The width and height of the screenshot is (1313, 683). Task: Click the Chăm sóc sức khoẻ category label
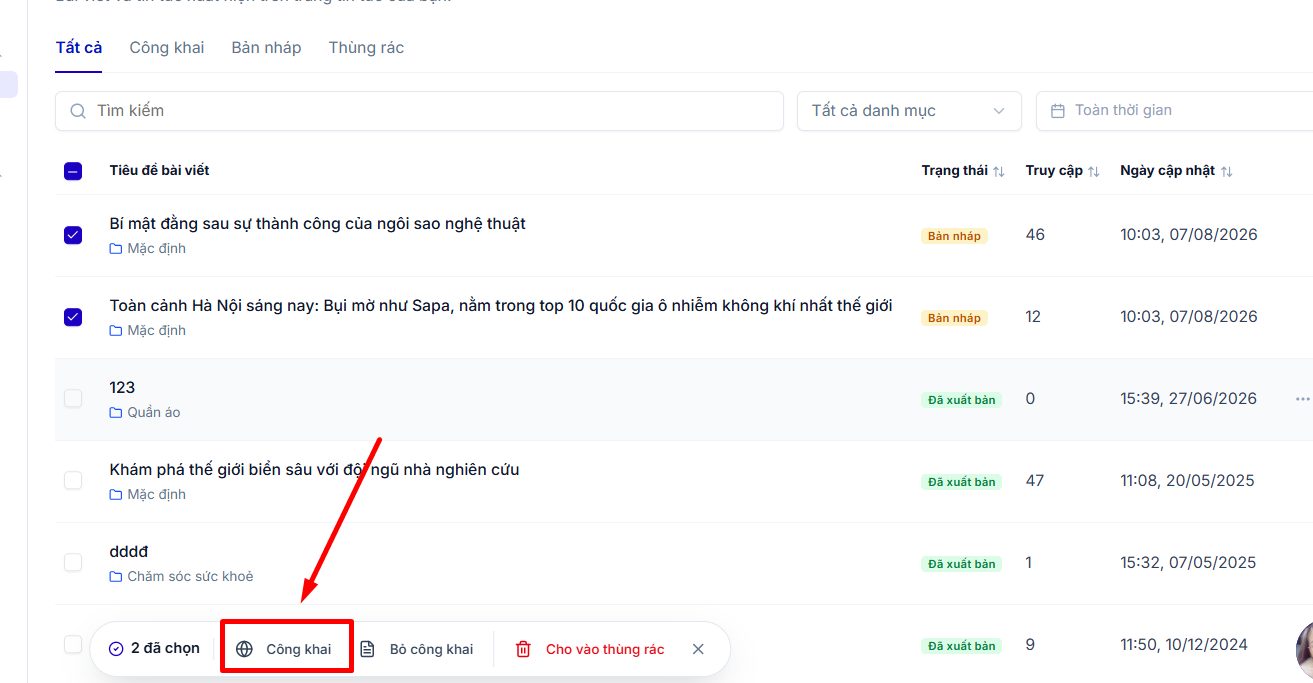[190, 576]
